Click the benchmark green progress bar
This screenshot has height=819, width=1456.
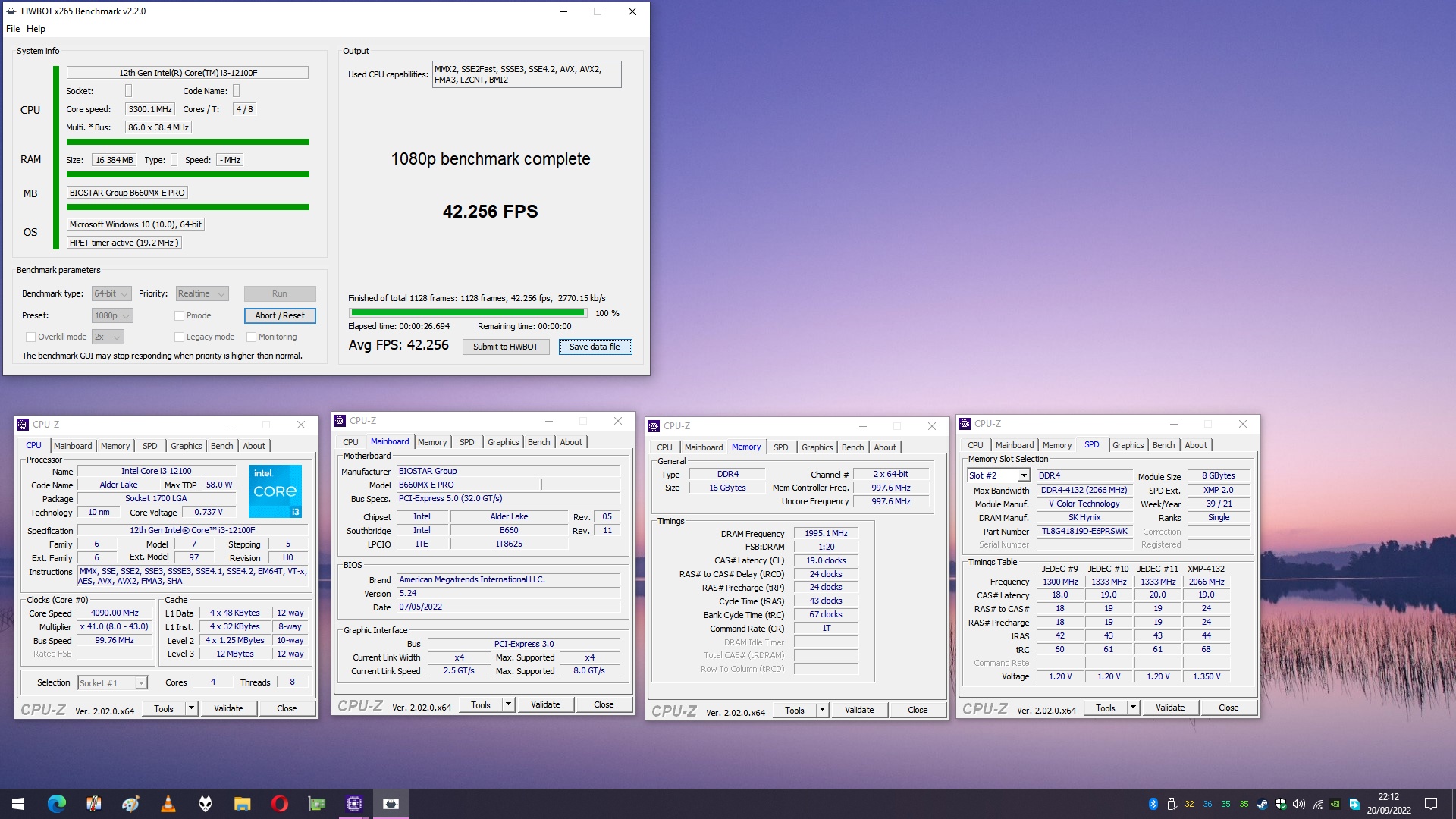click(x=467, y=313)
